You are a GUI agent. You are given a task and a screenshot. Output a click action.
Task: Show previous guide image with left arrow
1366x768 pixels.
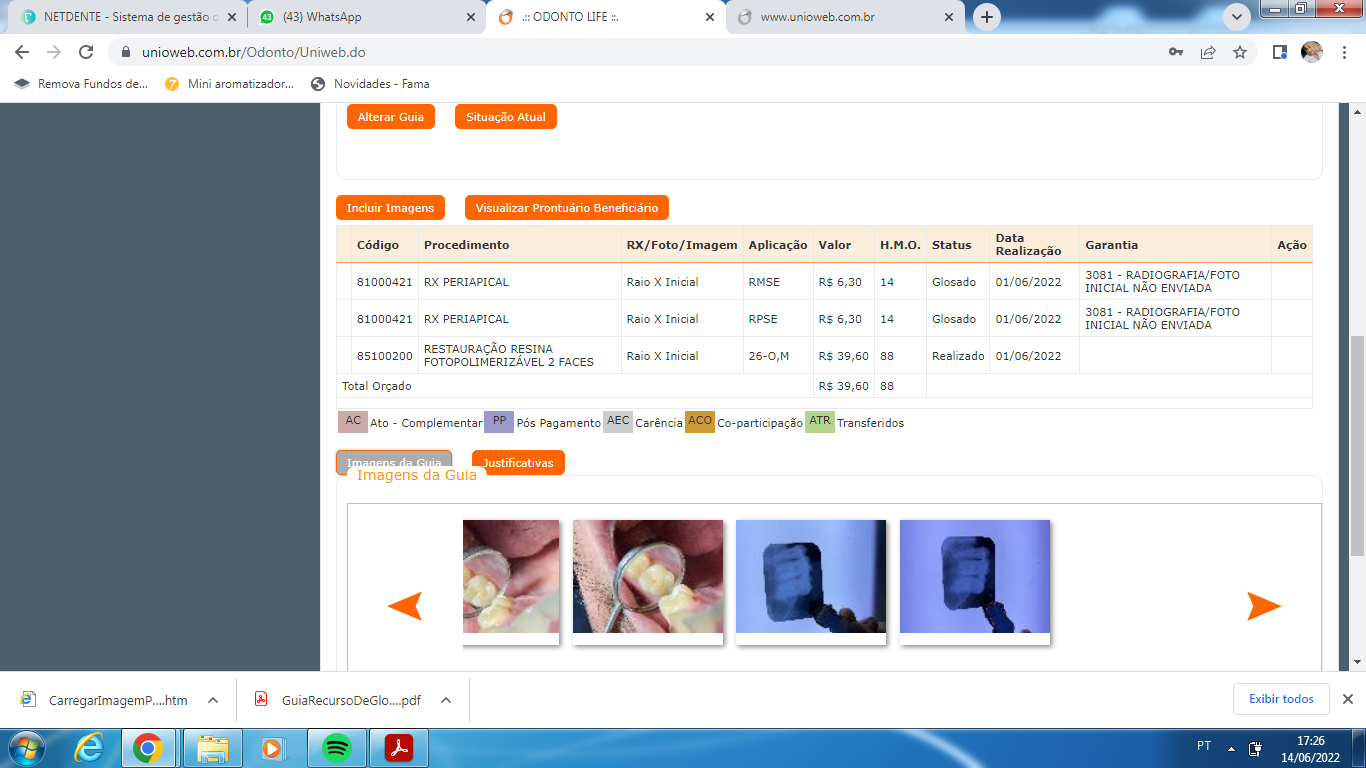click(x=405, y=606)
